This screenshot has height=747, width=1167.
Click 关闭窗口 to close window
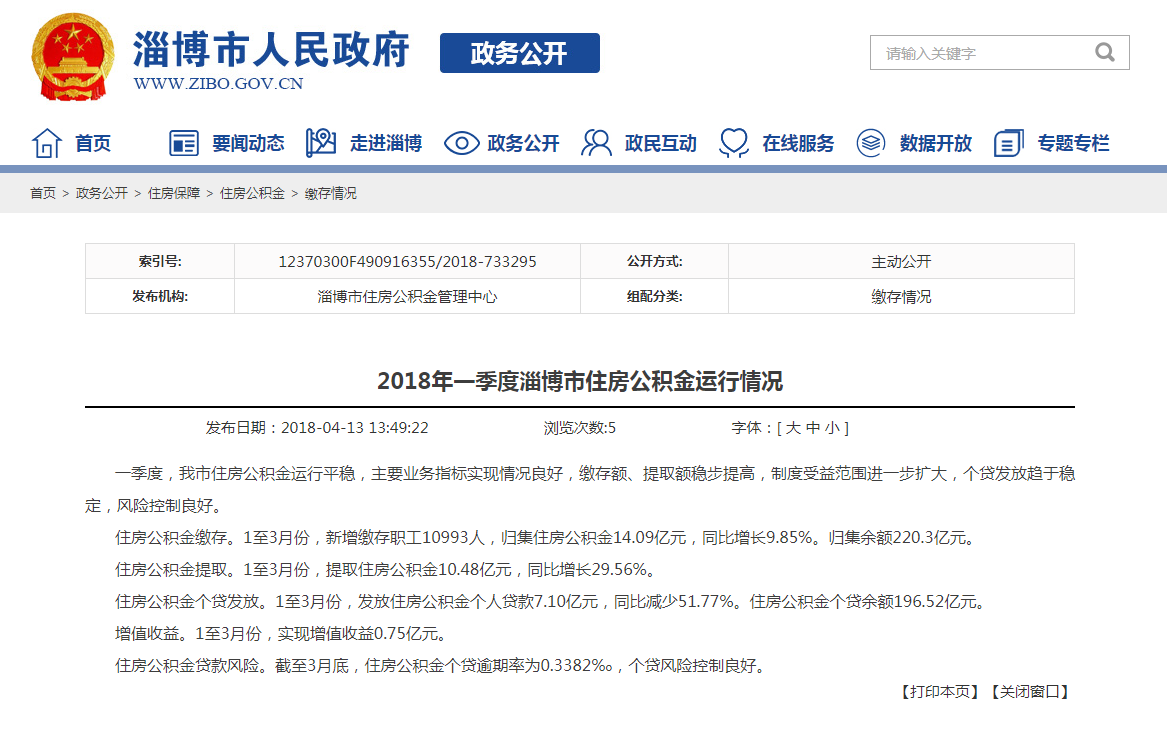point(1029,692)
